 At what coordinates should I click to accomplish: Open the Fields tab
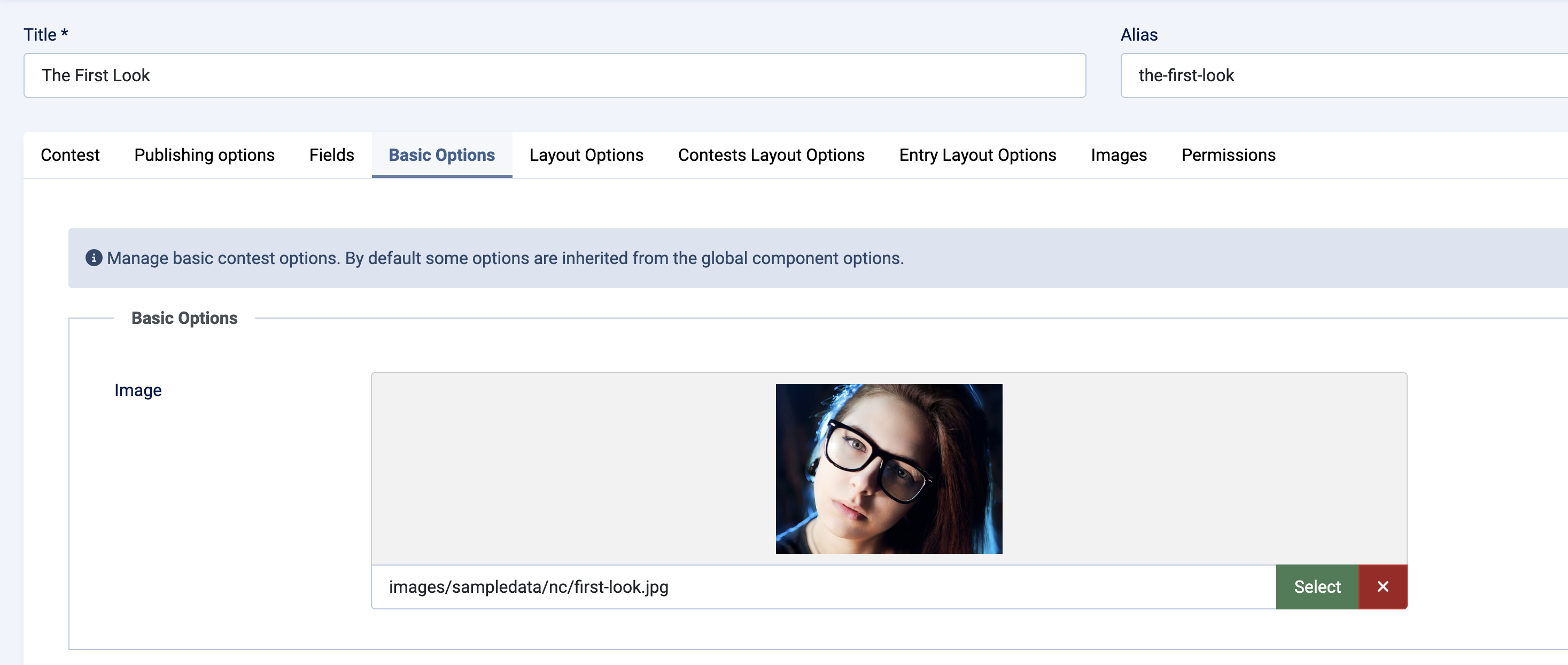[x=331, y=155]
